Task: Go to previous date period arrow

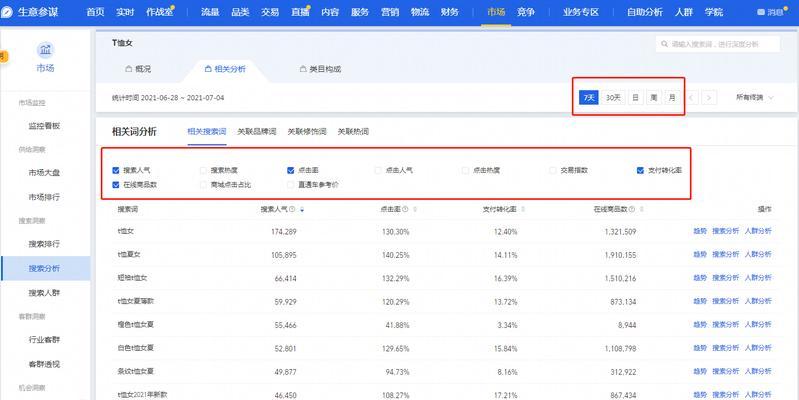Action: [x=691, y=98]
